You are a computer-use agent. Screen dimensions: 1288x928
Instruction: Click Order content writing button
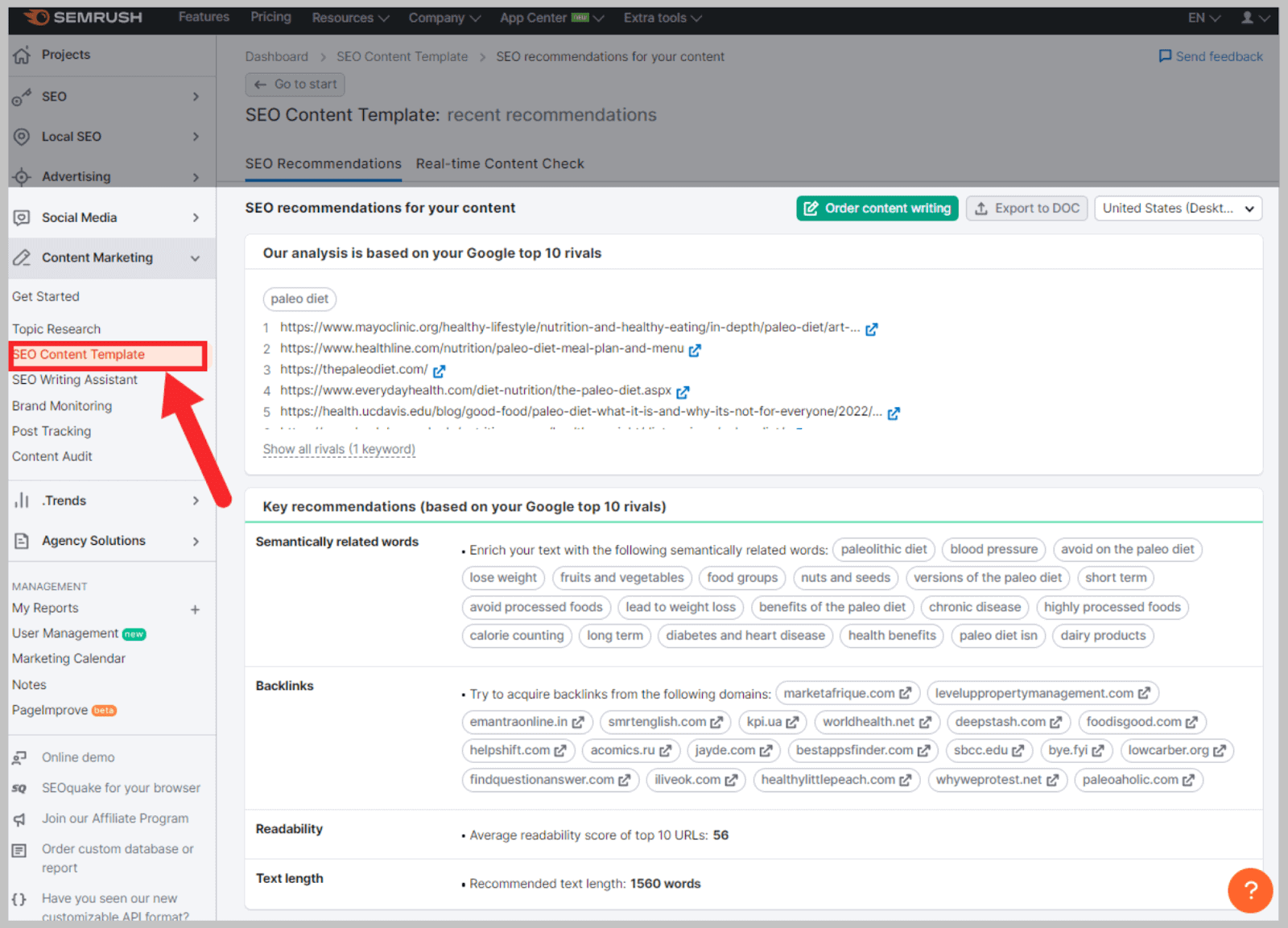point(877,208)
